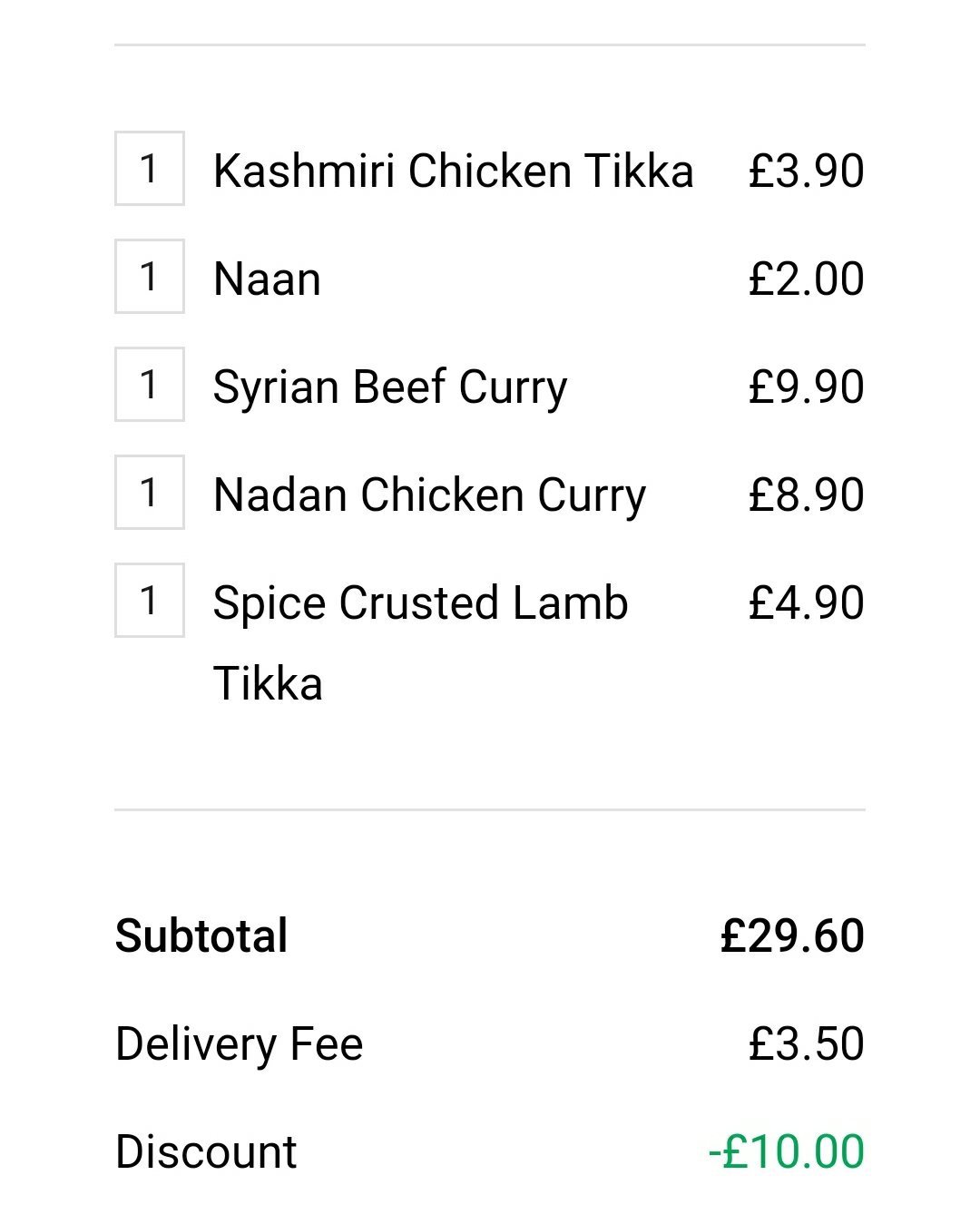
Task: Open the Syrian Beef Curry item
Action: point(390,387)
